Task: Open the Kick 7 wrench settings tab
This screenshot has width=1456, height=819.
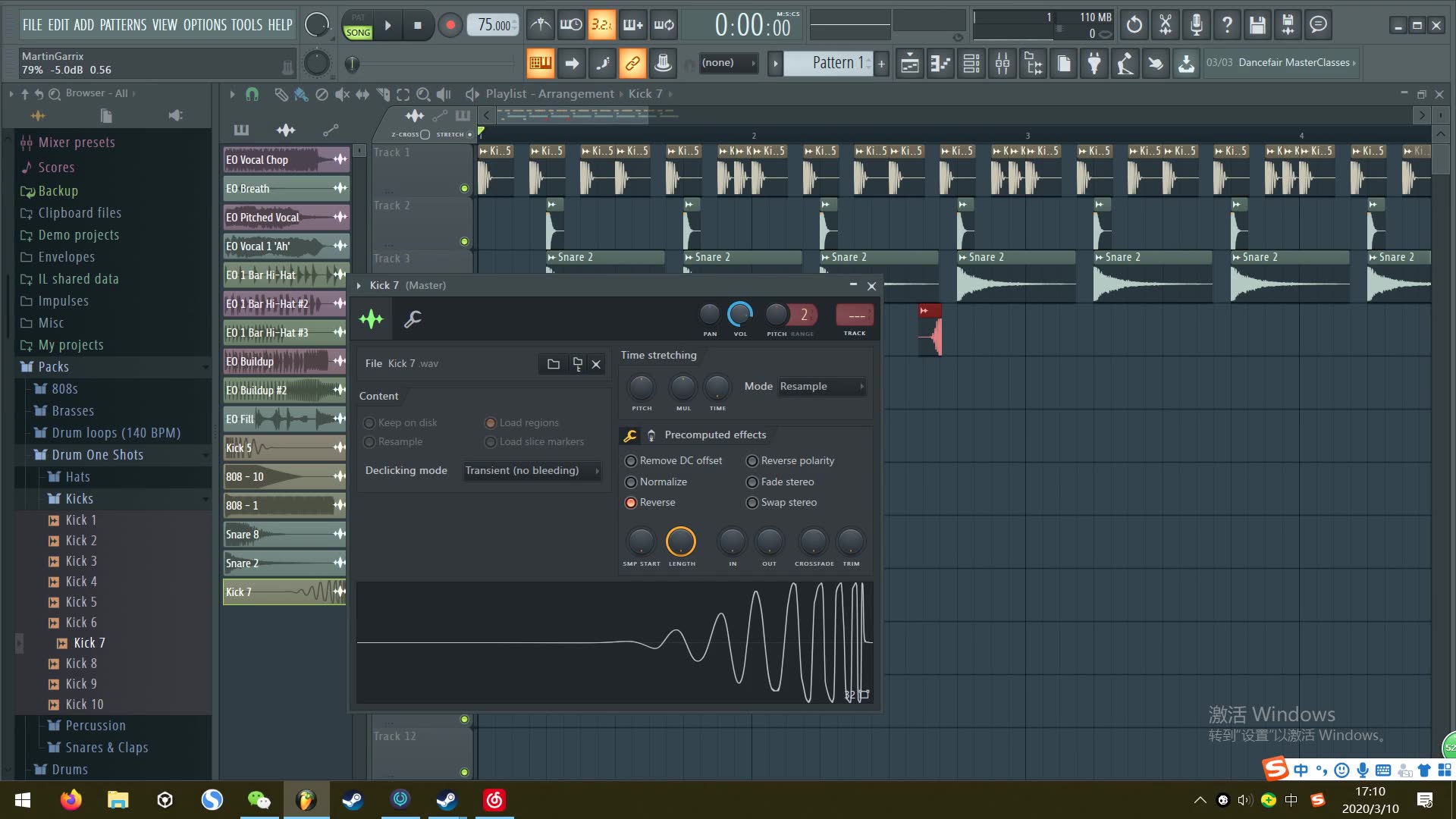Action: point(413,319)
